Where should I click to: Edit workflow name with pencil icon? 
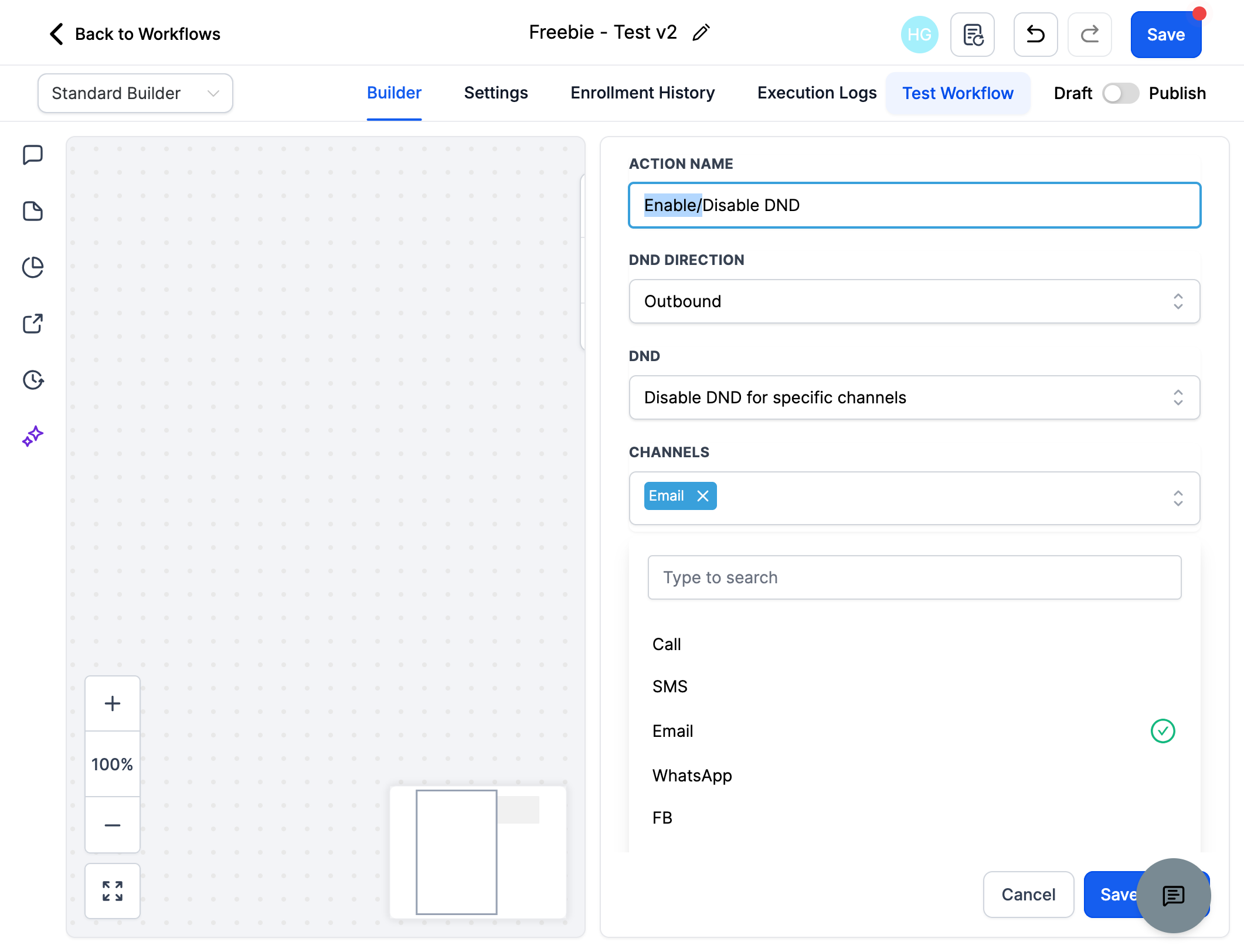click(701, 33)
